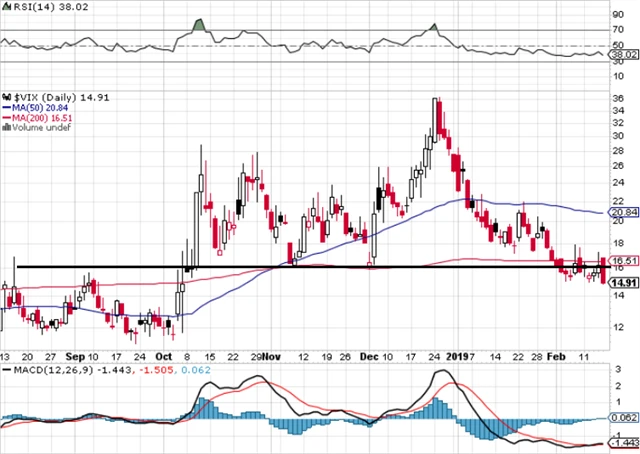Click the blue 20.84 price tag
This screenshot has width=640, height=454.
tap(622, 213)
